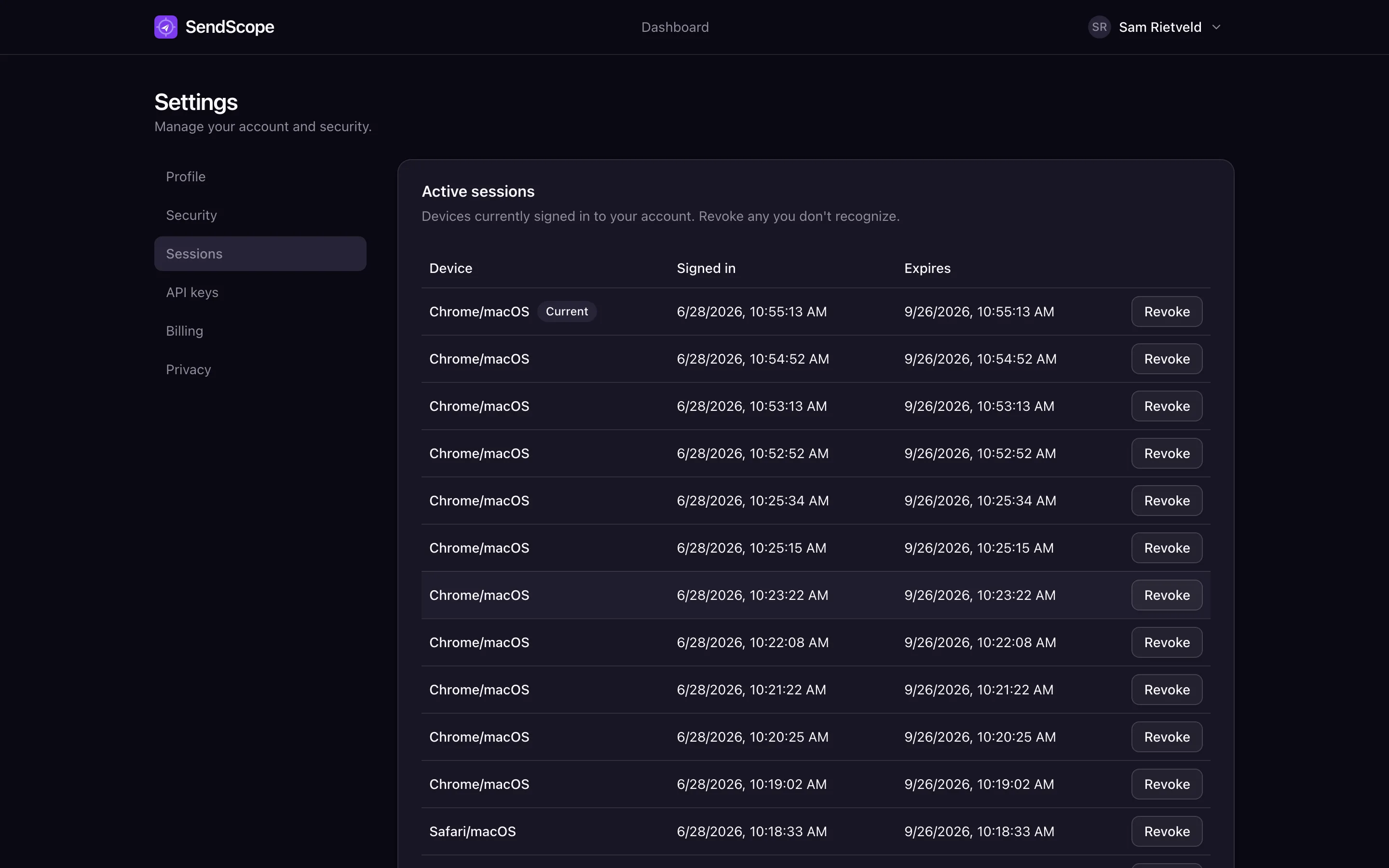This screenshot has height=868, width=1389.
Task: Click the Current badge
Action: click(567, 311)
